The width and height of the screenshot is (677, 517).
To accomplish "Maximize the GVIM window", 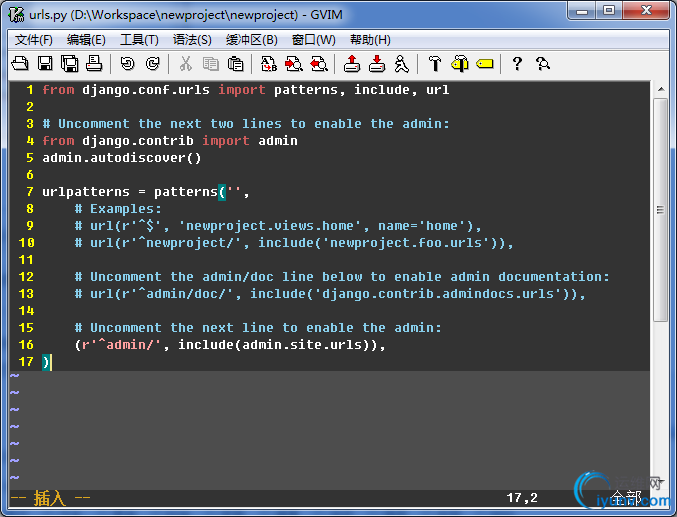I will click(x=609, y=10).
